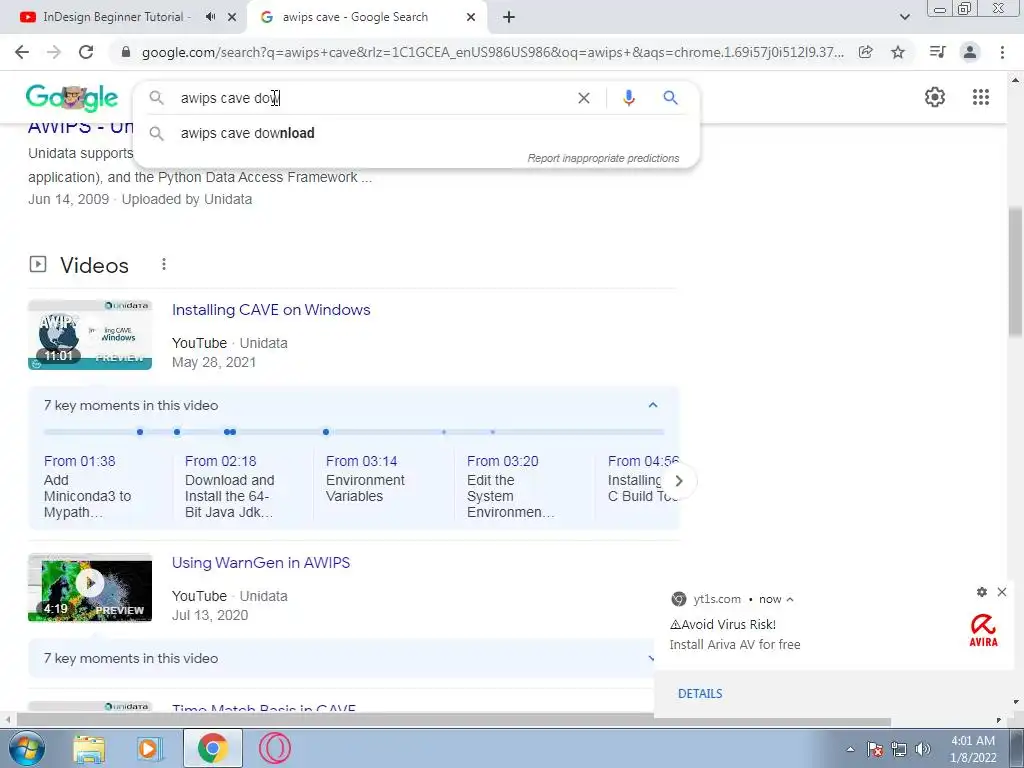Reload the current page
The height and width of the screenshot is (768, 1024).
86,52
